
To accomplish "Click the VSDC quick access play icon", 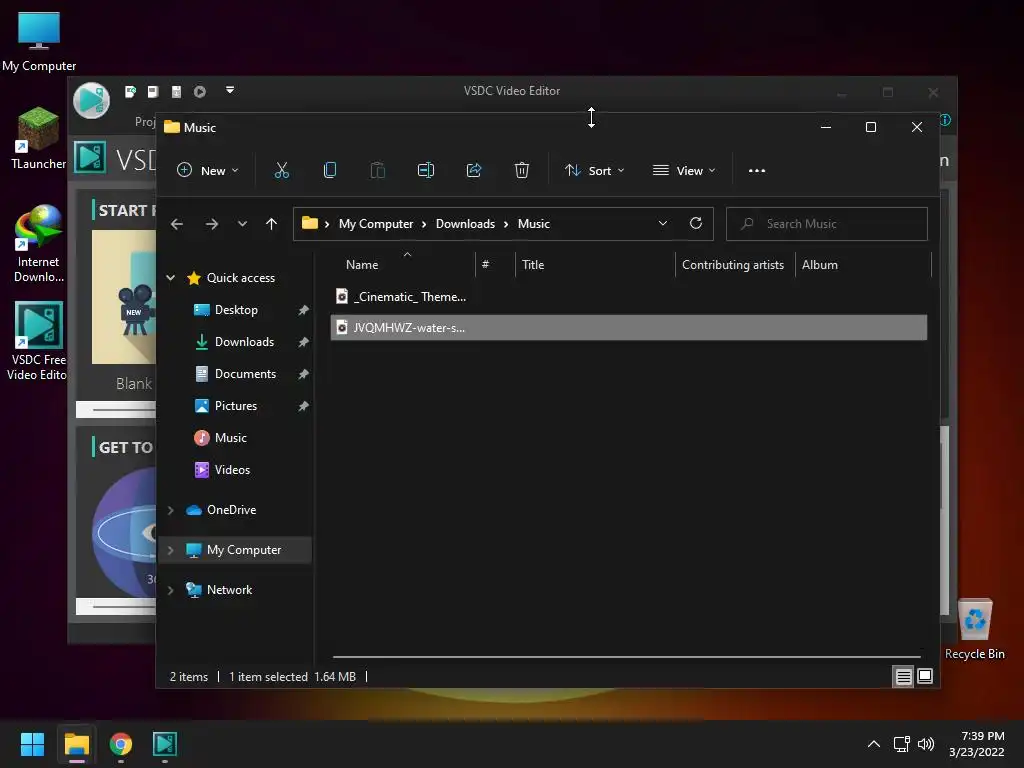I will coord(200,91).
